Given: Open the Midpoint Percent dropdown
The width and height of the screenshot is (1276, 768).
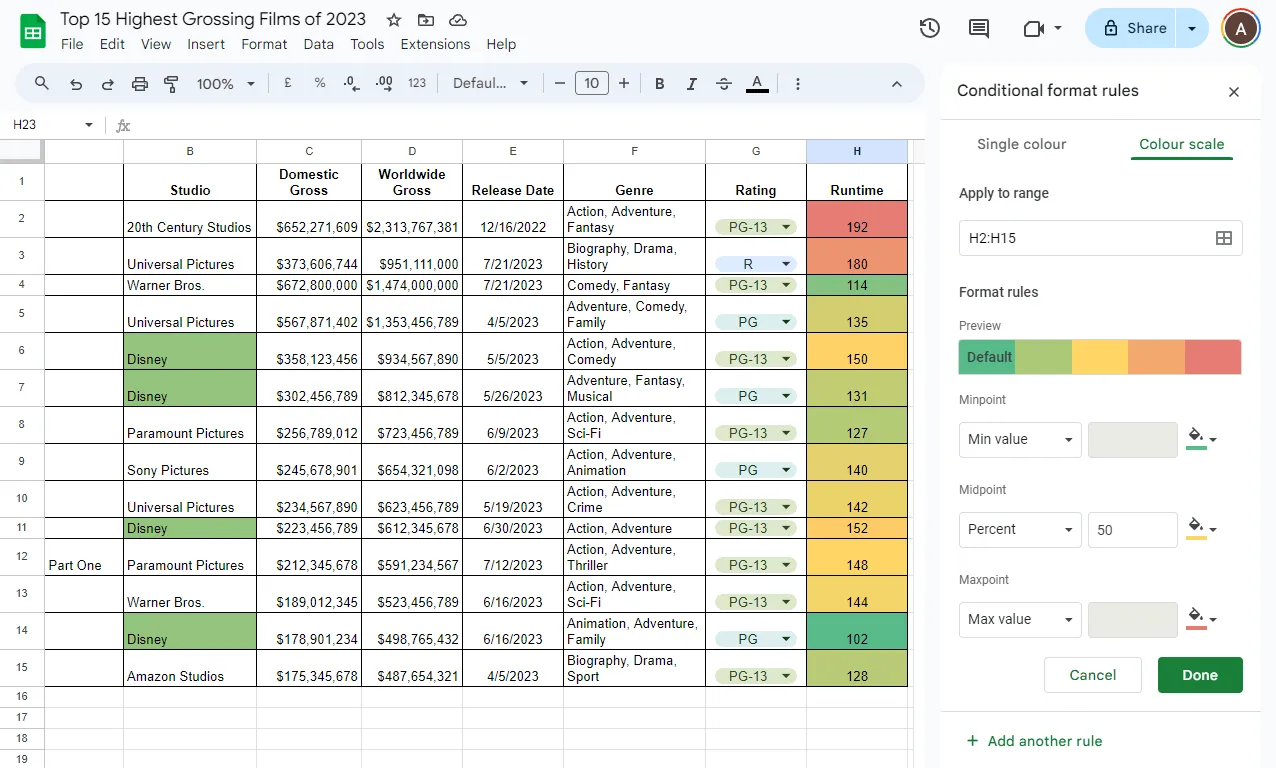Looking at the screenshot, I should pyautogui.click(x=1020, y=530).
